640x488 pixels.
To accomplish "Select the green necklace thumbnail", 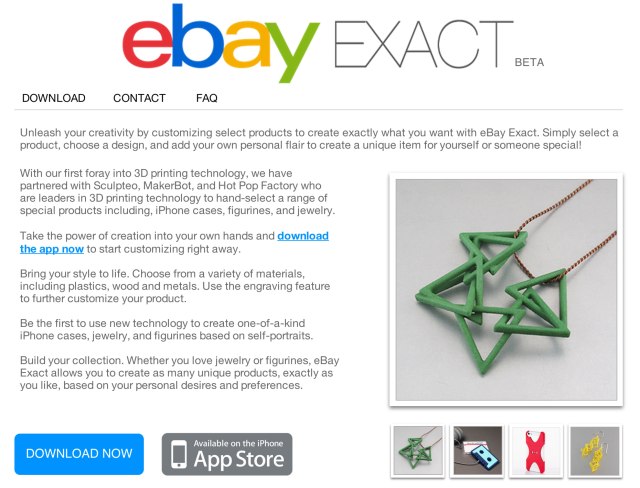I will click(418, 451).
